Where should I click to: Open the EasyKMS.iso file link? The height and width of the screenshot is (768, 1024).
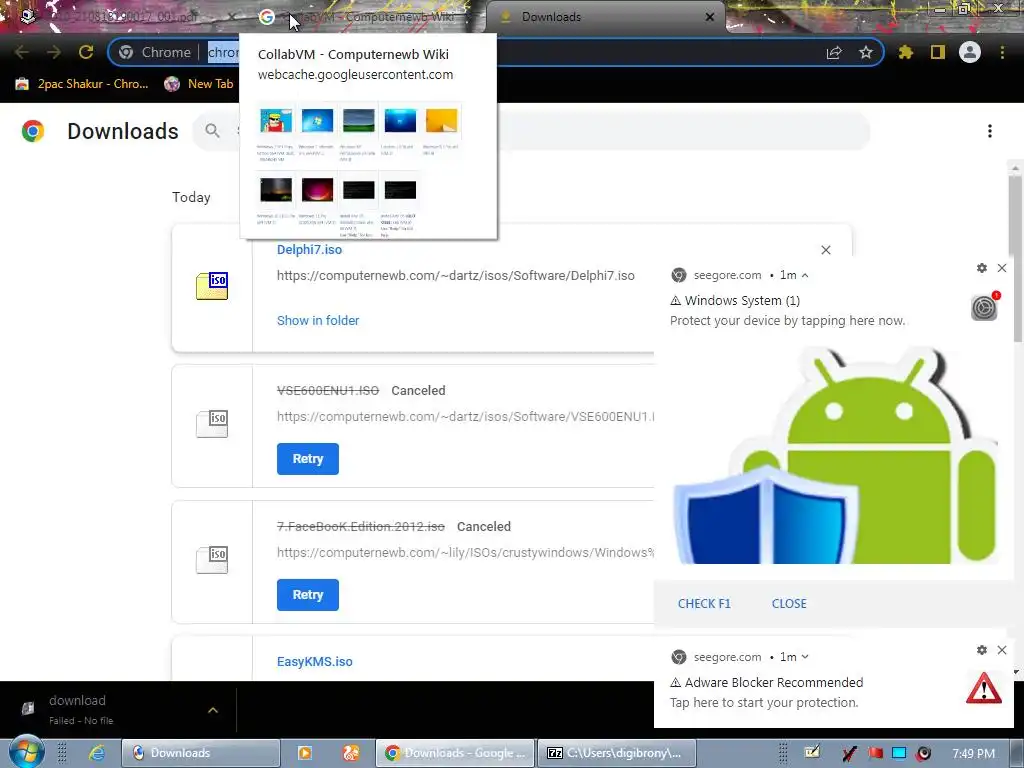[315, 662]
